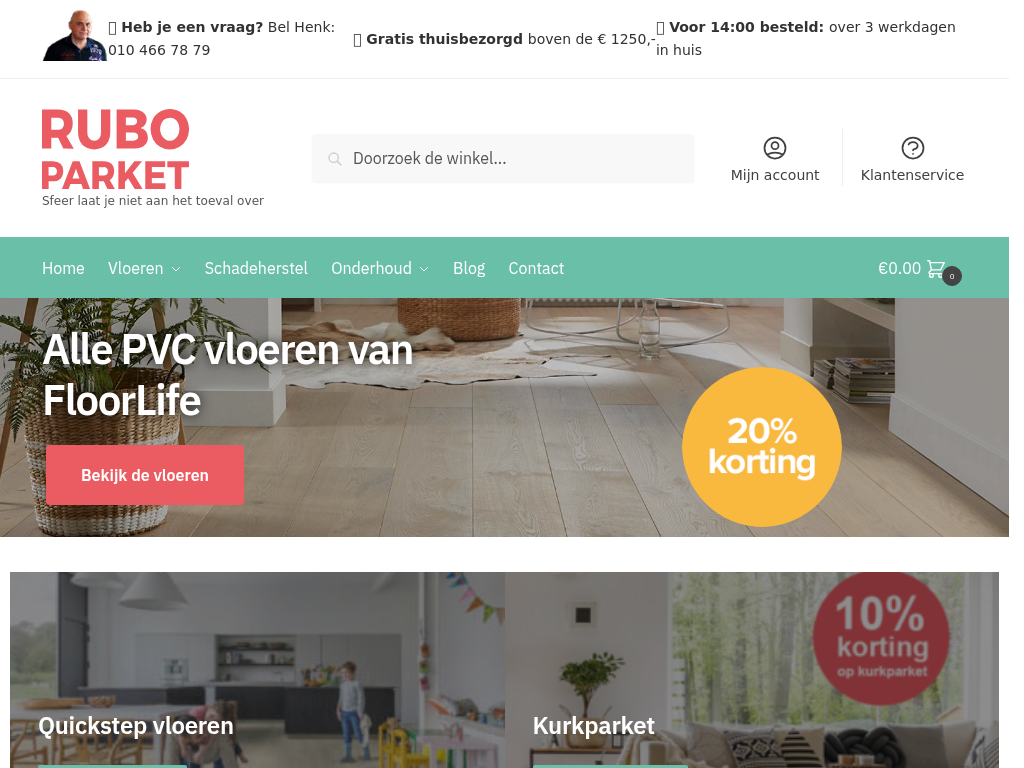Click the search magnifier icon
The height and width of the screenshot is (768, 1024).
tap(334, 159)
